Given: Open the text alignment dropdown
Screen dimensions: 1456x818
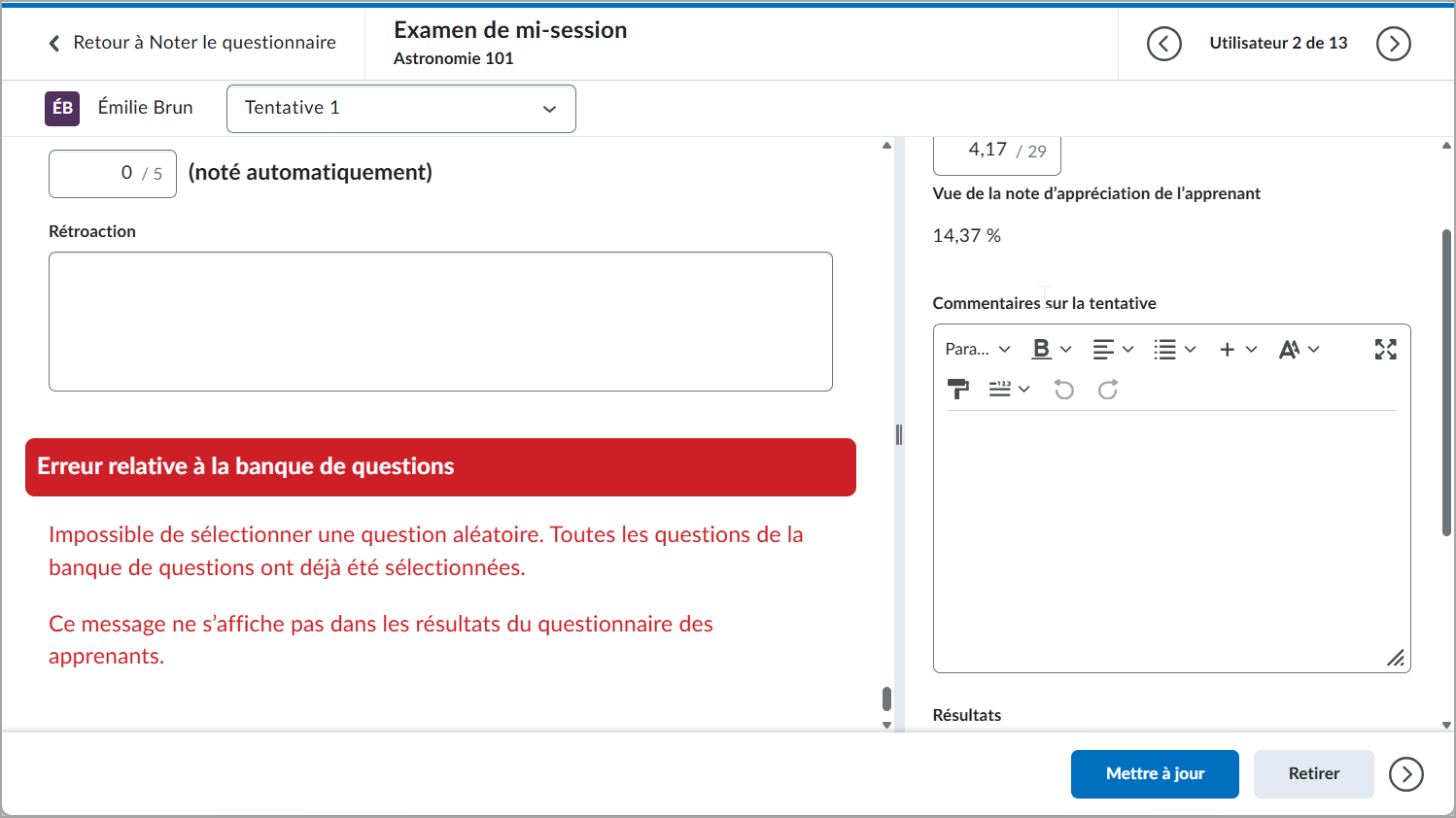Looking at the screenshot, I should coord(1113,349).
